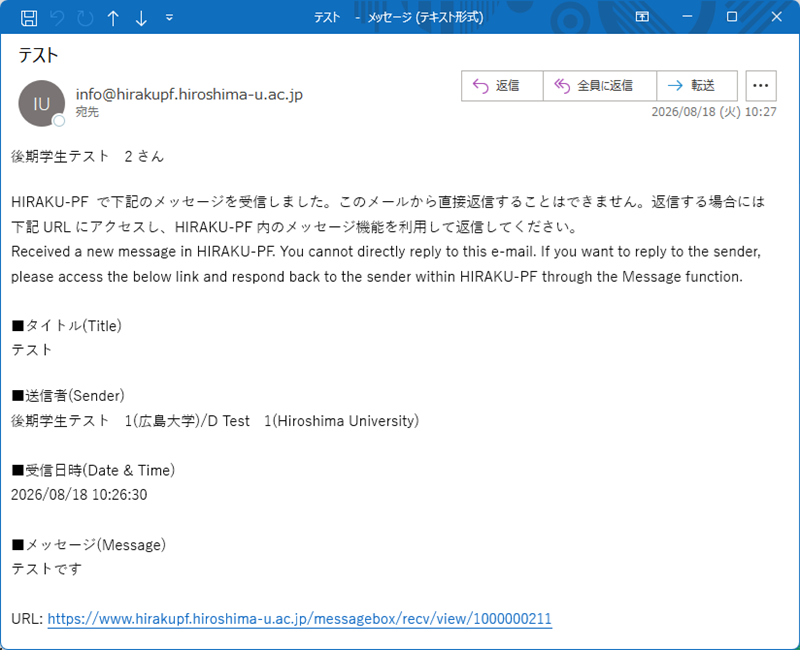Click the presence status circle on avatar
Viewport: 800px width, 650px height.
click(x=59, y=121)
